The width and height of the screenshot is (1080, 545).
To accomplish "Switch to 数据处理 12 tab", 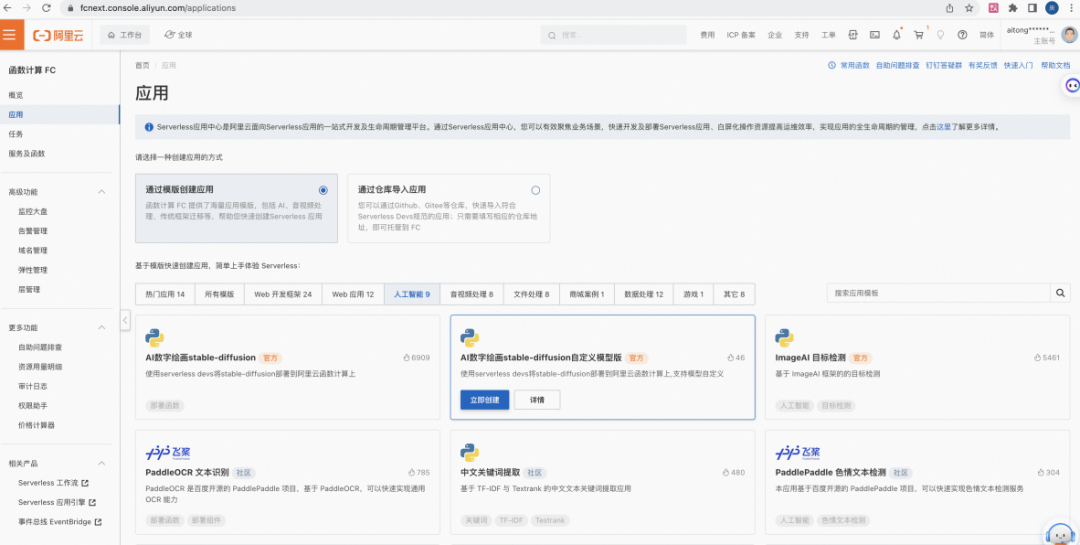I will pyautogui.click(x=644, y=294).
